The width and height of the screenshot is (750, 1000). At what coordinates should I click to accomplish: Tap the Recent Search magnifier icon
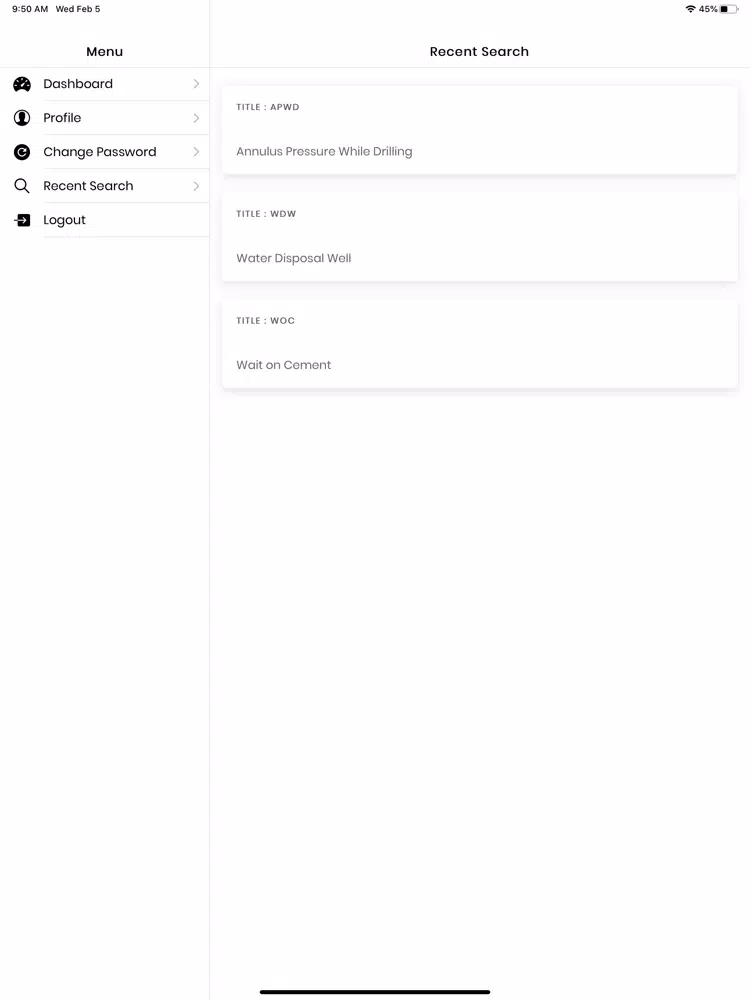[x=22, y=186]
